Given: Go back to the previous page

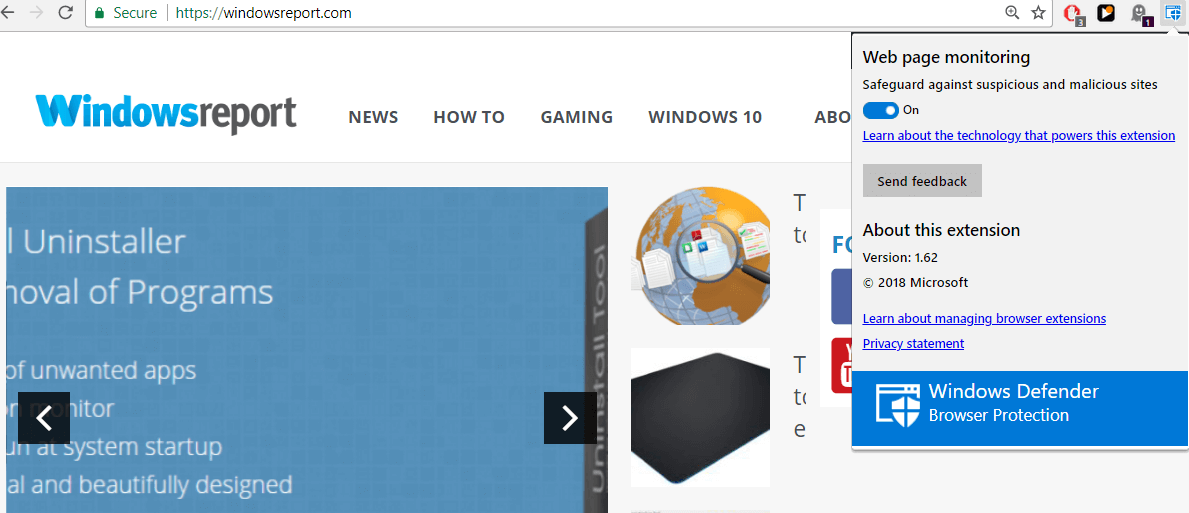Looking at the screenshot, I should pyautogui.click(x=8, y=12).
